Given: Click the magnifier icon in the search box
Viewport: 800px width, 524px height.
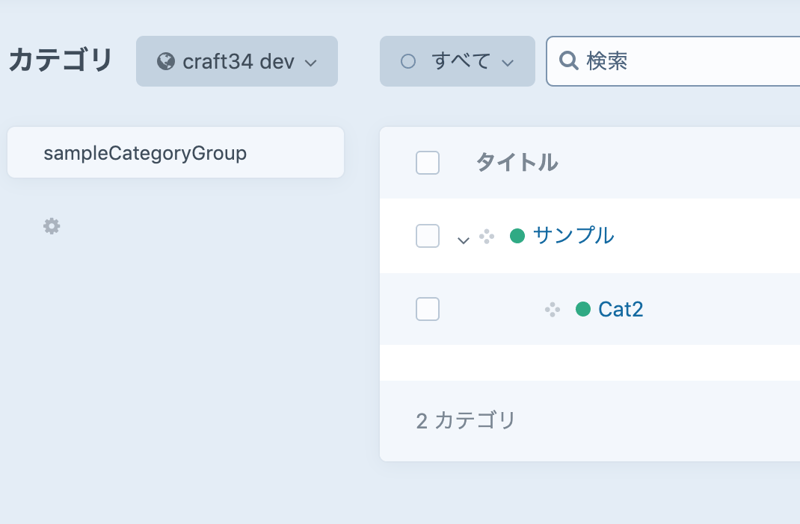Looking at the screenshot, I should 568,62.
